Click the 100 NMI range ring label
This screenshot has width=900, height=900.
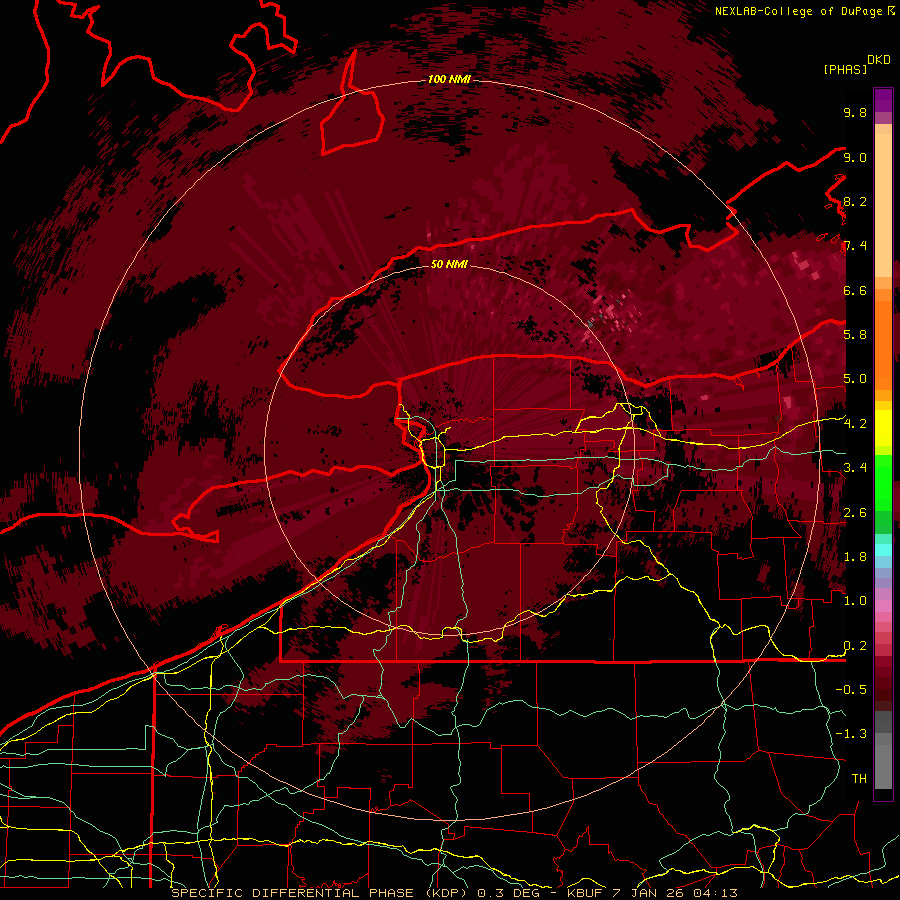(449, 79)
